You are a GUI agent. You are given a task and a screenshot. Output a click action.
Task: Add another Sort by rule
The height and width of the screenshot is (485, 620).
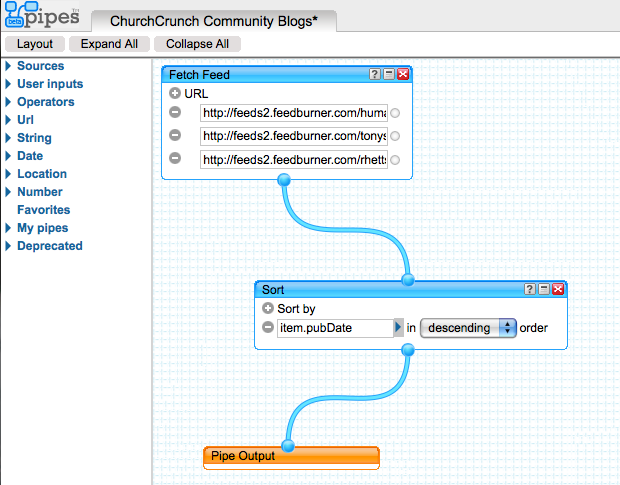(x=268, y=308)
